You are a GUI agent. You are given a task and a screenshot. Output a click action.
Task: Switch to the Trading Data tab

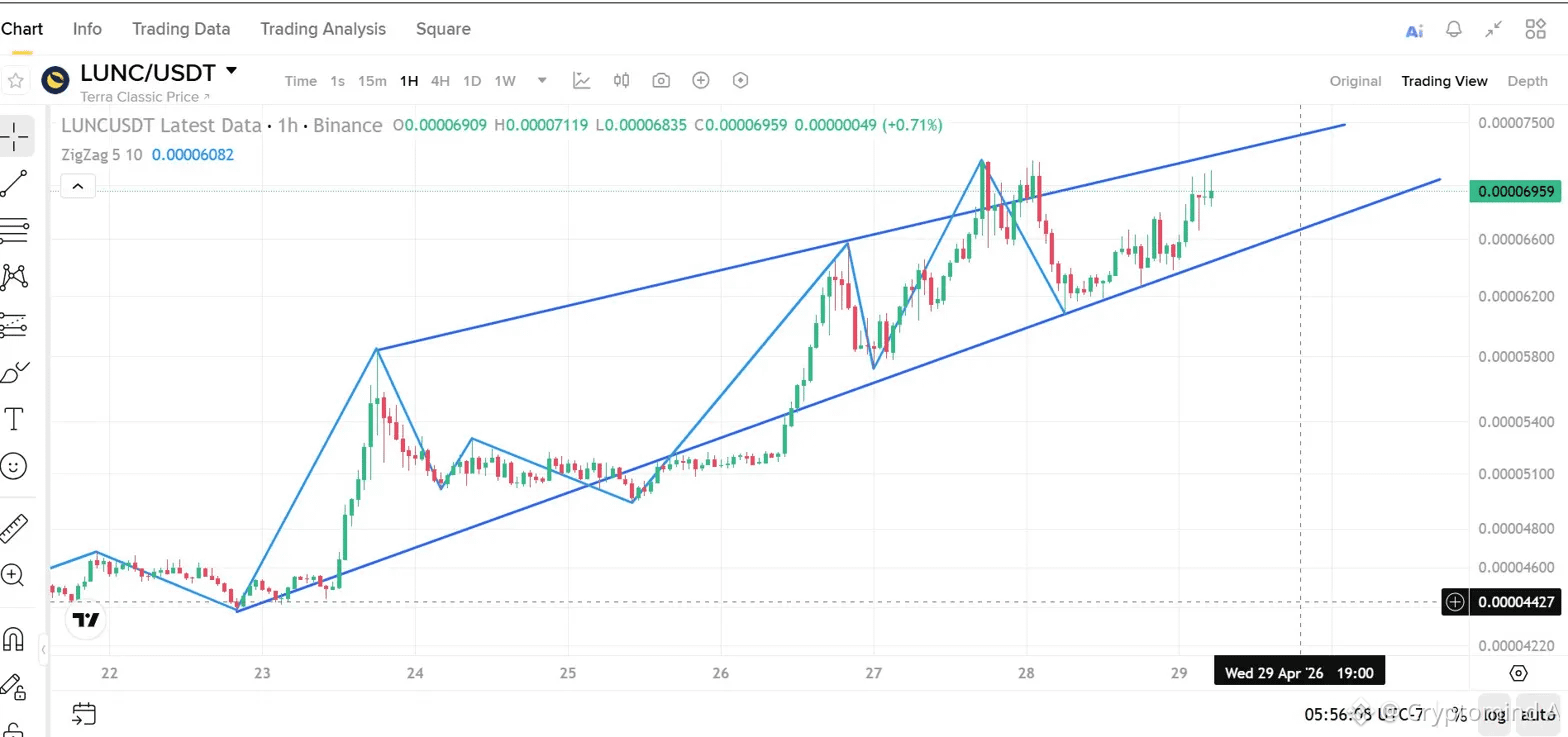pos(181,29)
